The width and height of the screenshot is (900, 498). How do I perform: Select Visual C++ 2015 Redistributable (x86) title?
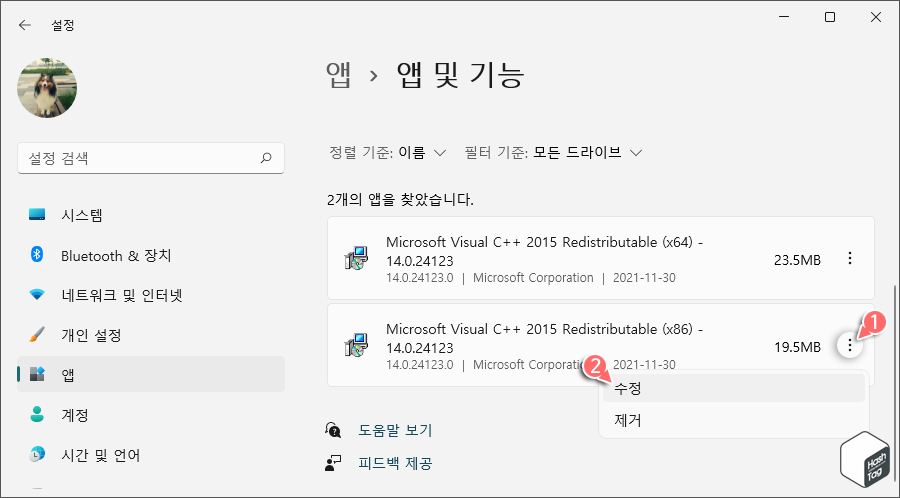pyautogui.click(x=545, y=339)
